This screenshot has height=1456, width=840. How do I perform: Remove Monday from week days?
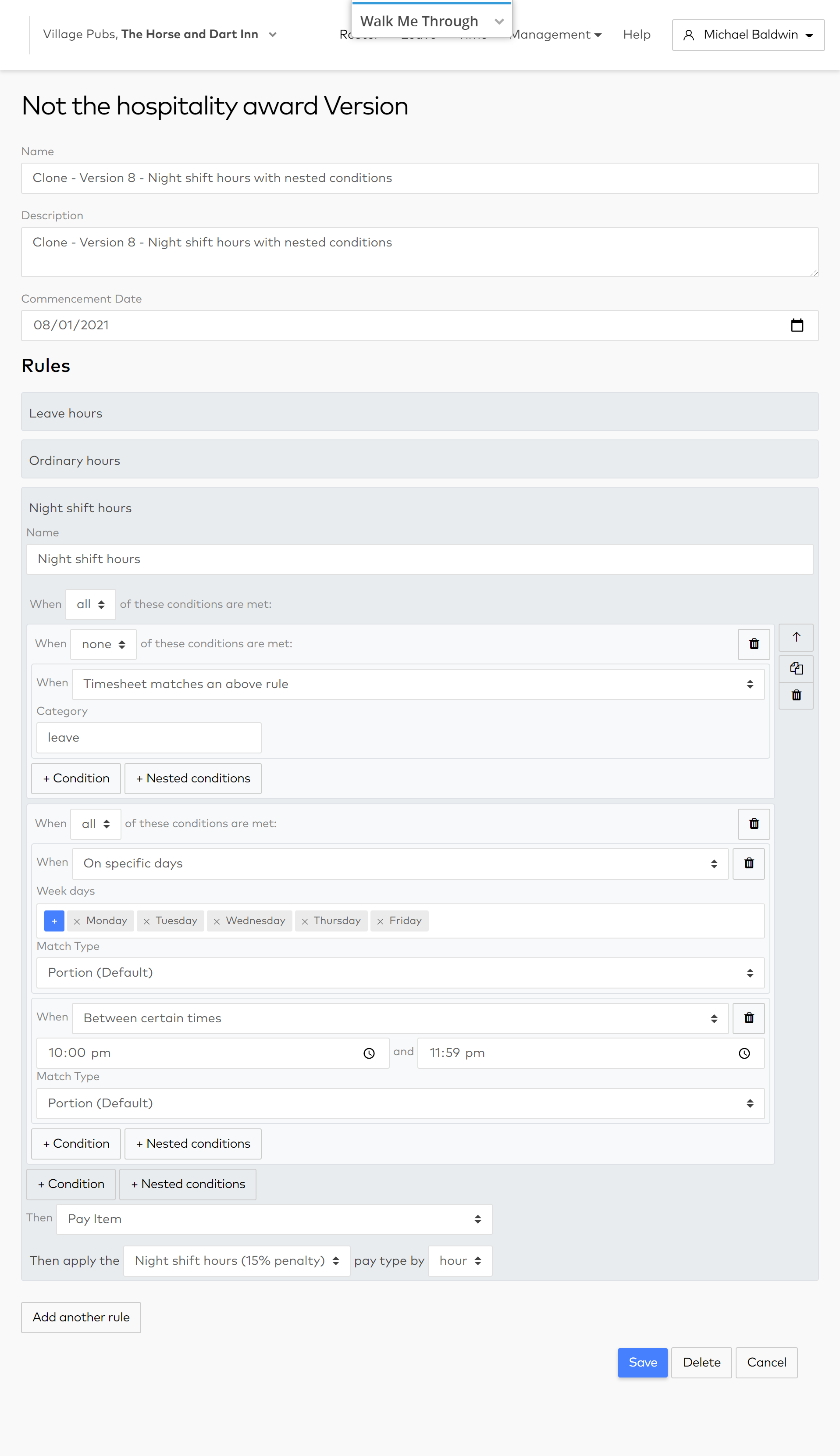77,921
